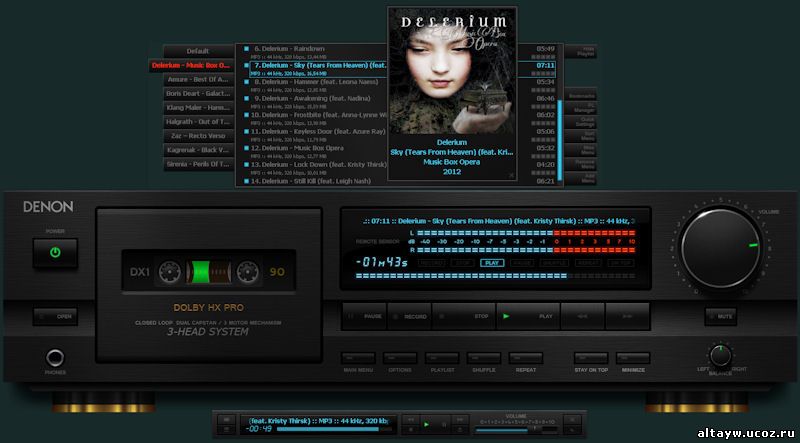
Task: Open the Quick Settings button
Action: 581,122
